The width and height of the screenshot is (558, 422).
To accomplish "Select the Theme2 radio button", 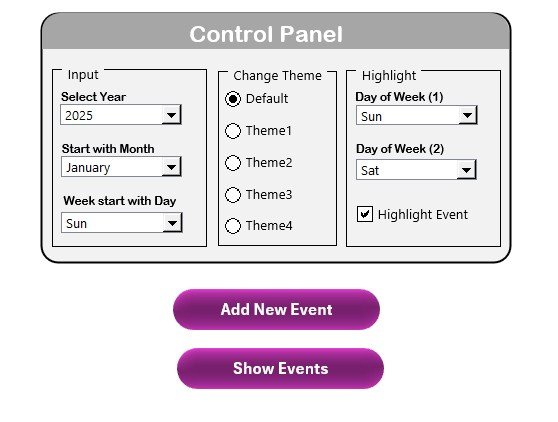I will click(233, 163).
